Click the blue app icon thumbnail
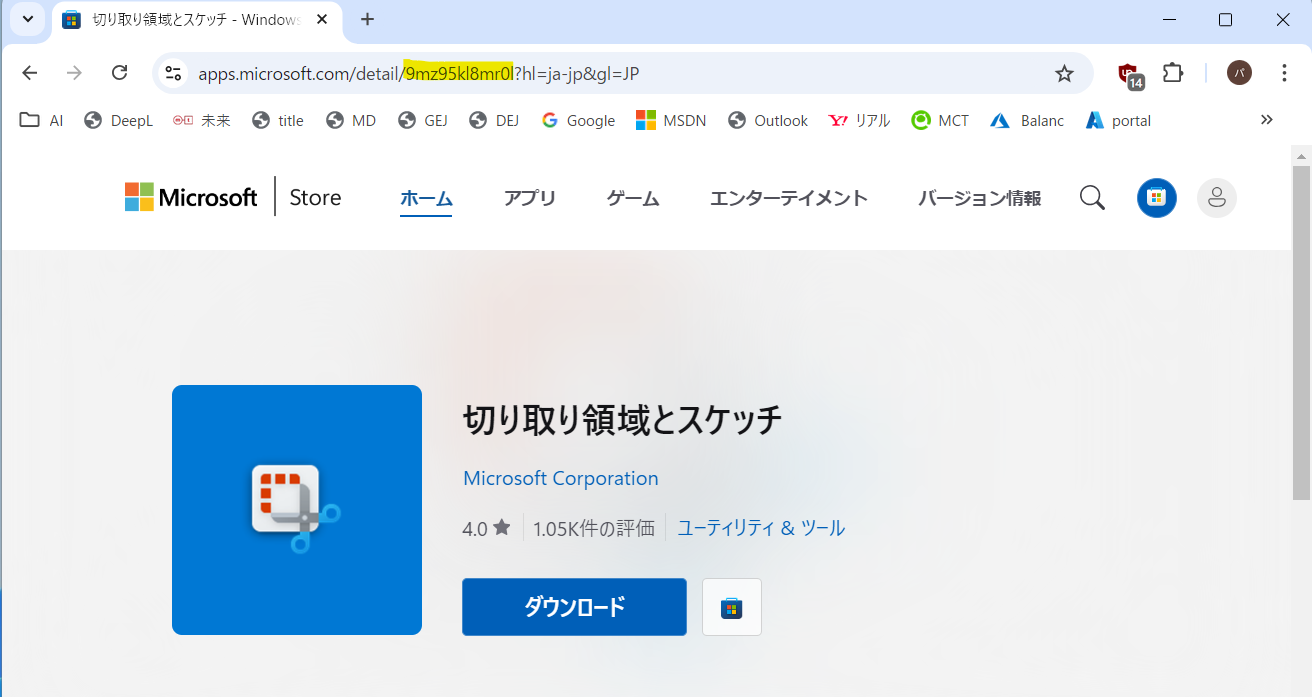 click(296, 509)
